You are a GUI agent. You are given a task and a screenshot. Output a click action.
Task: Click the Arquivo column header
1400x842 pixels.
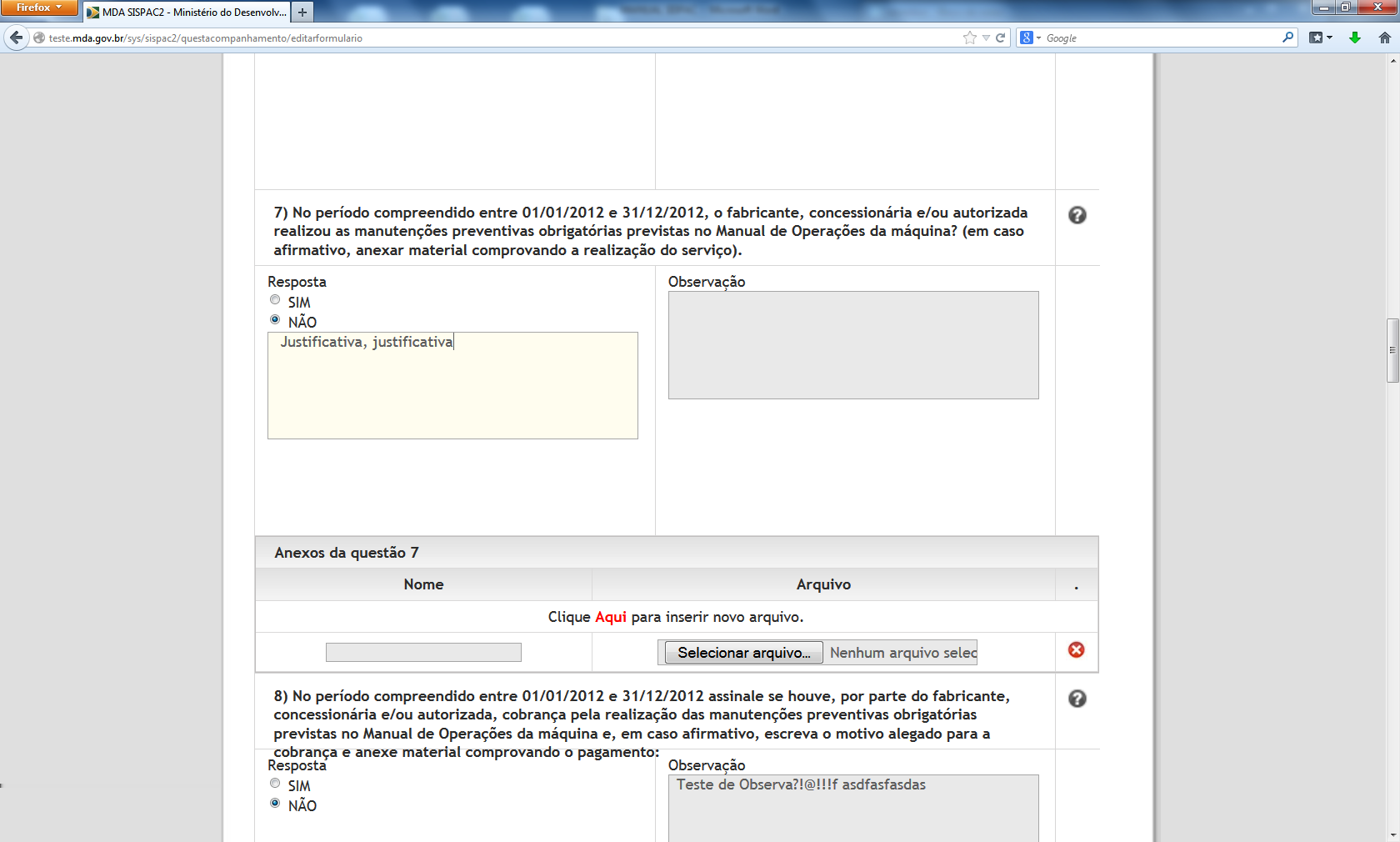(x=823, y=584)
